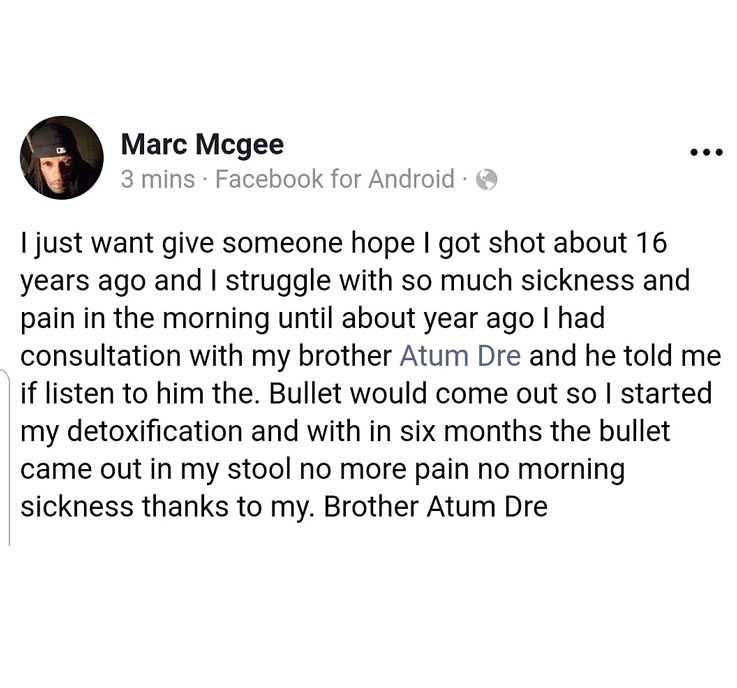Click the public globe privacy icon
The width and height of the screenshot is (737, 688).
[486, 180]
